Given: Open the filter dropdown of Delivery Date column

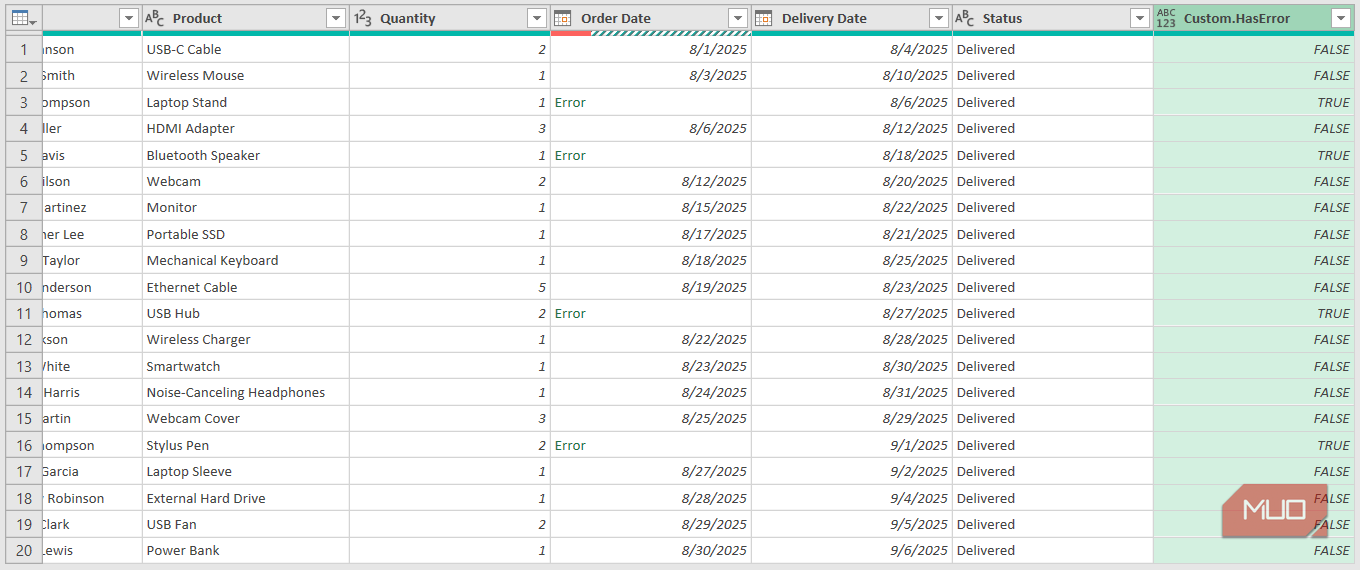Looking at the screenshot, I should [939, 18].
